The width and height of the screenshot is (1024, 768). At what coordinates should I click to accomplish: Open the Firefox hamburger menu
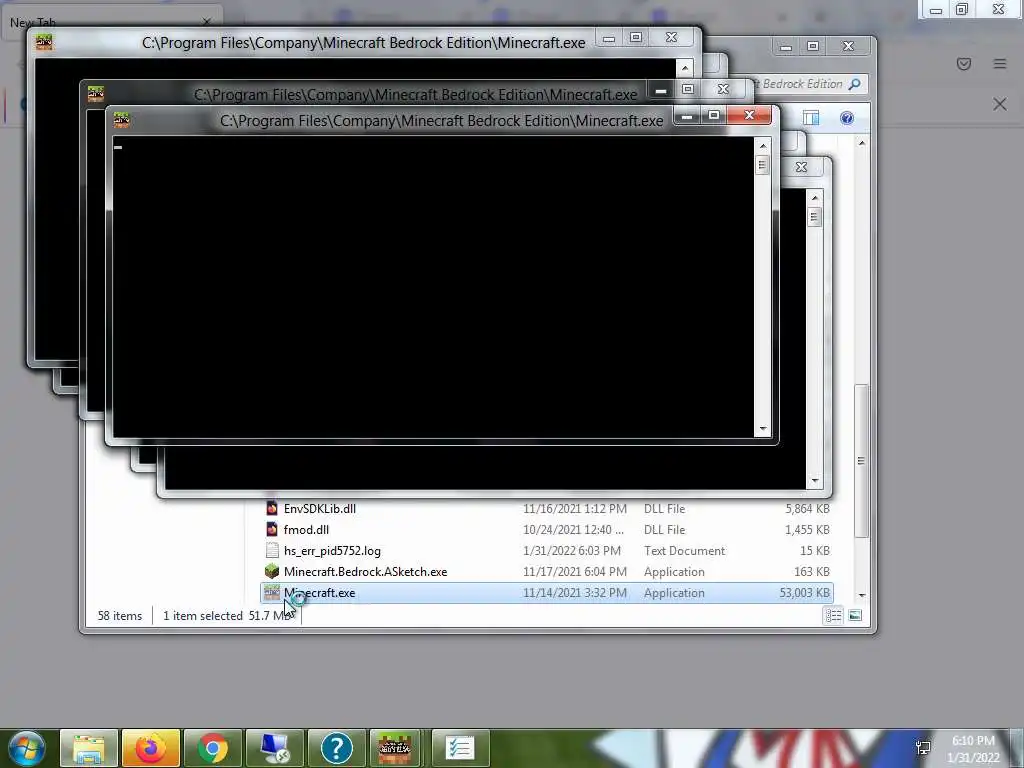[x=1000, y=63]
